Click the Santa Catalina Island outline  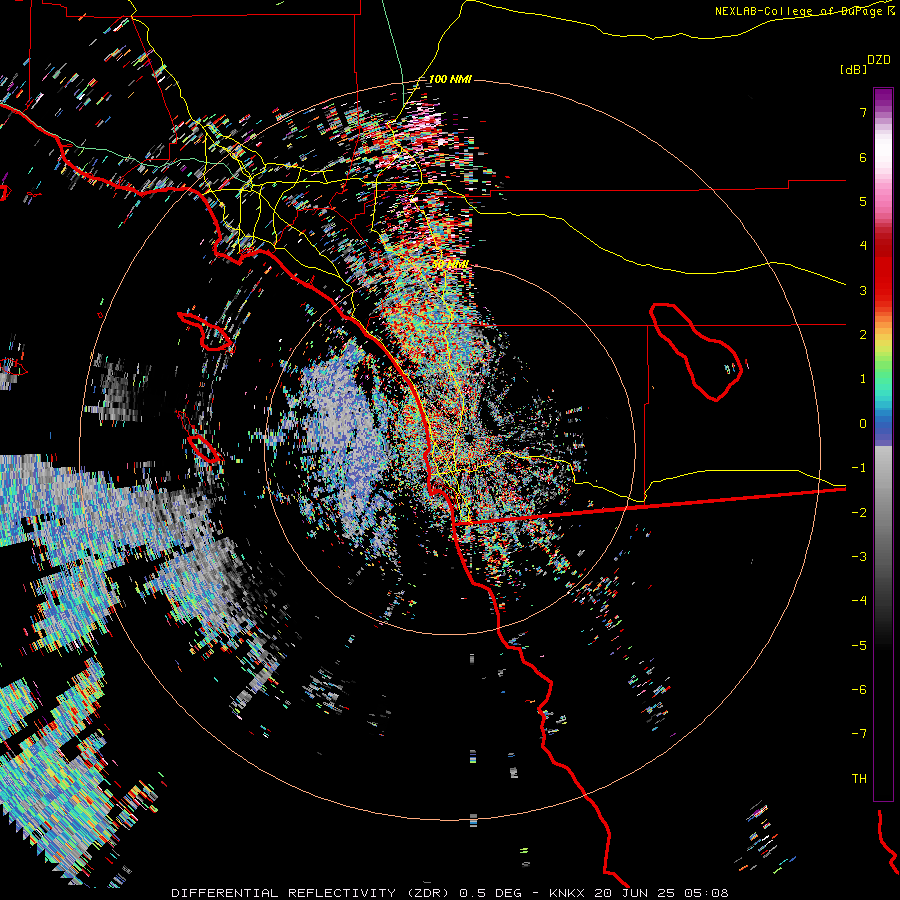[205, 331]
